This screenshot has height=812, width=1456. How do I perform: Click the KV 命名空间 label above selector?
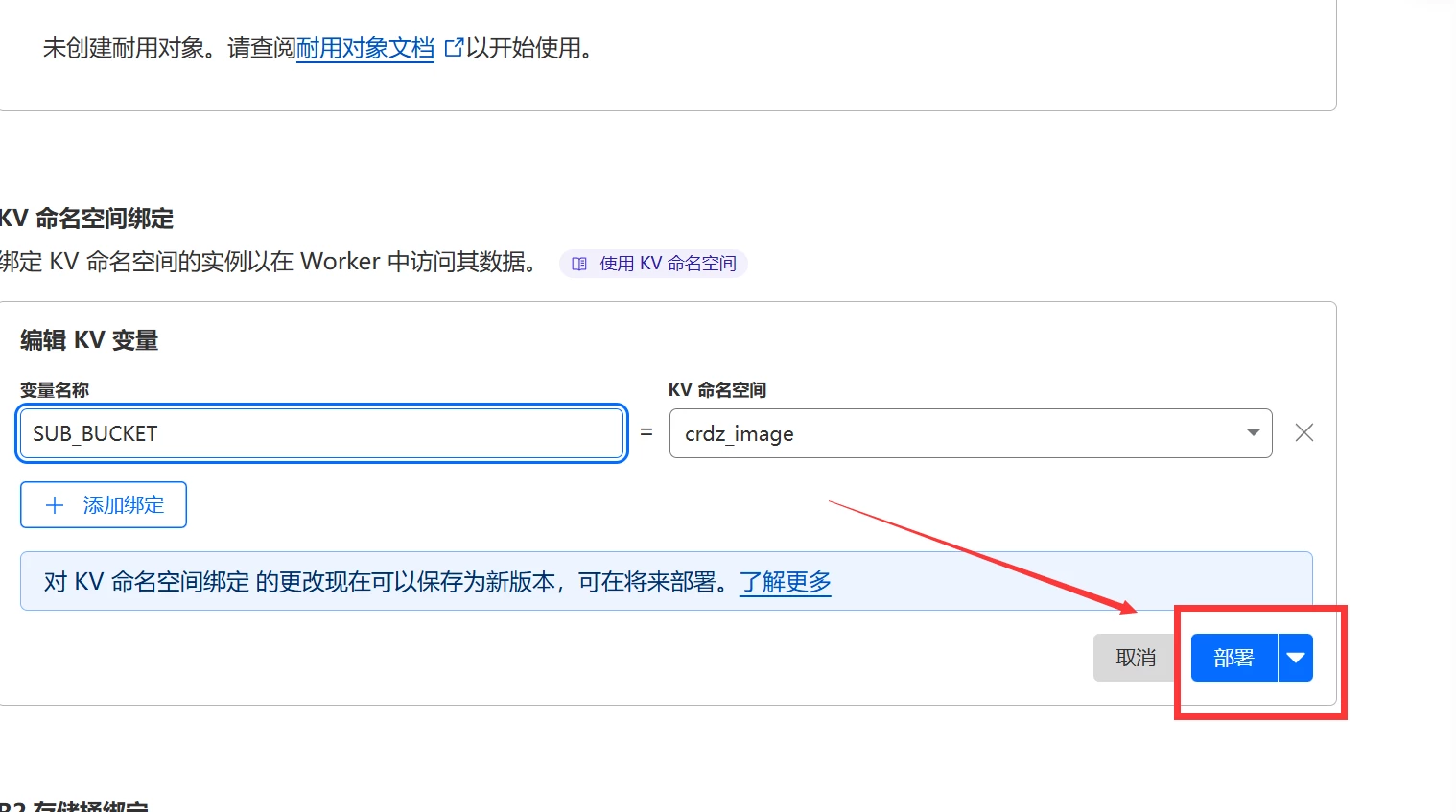pos(717,390)
